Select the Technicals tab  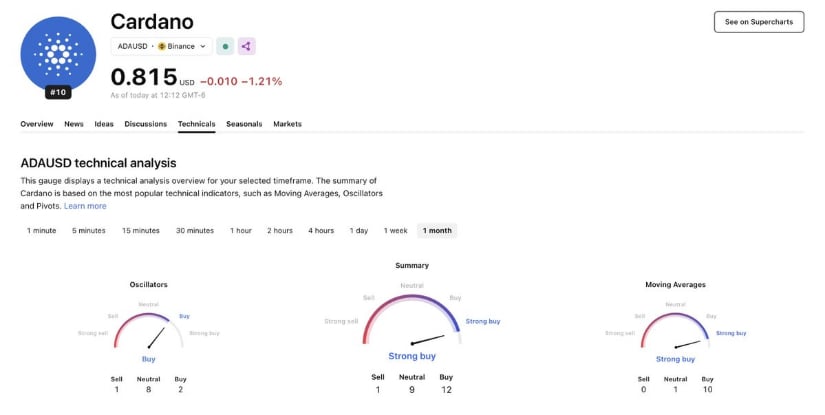point(196,124)
